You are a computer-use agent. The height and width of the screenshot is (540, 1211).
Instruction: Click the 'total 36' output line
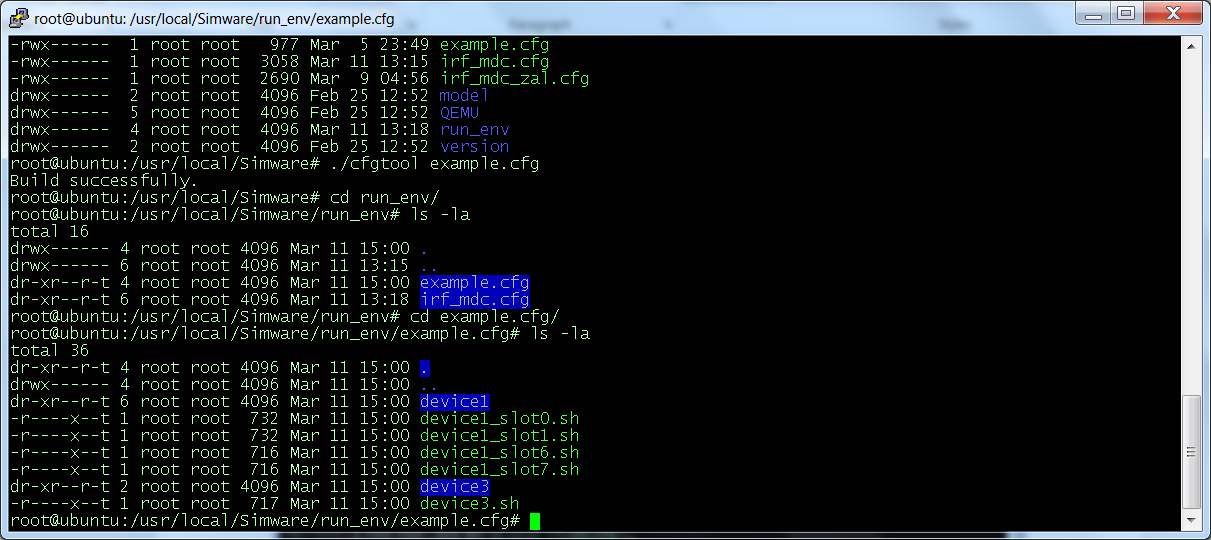[x=49, y=351]
